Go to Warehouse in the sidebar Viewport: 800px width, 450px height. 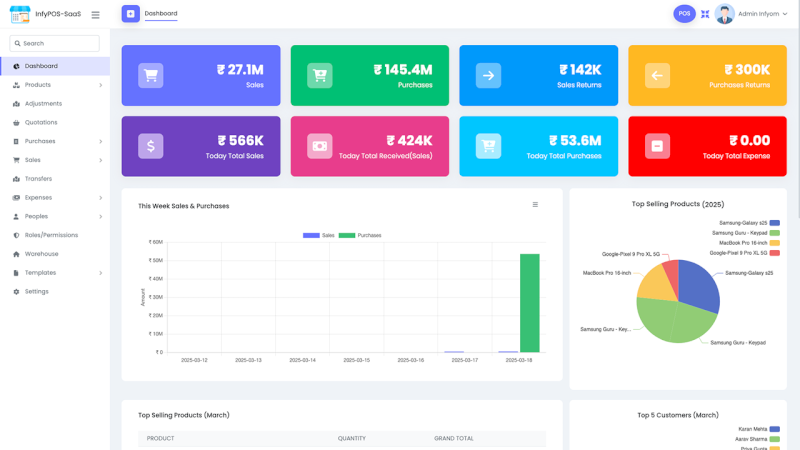point(41,254)
